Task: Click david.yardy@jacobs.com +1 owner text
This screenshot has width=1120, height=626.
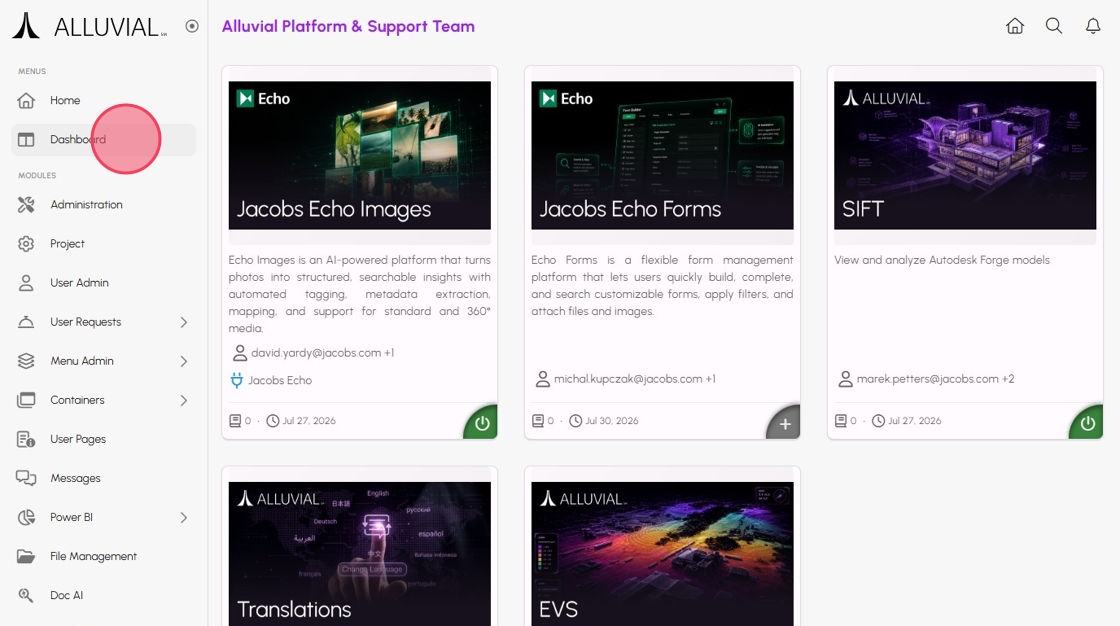Action: click(x=323, y=353)
